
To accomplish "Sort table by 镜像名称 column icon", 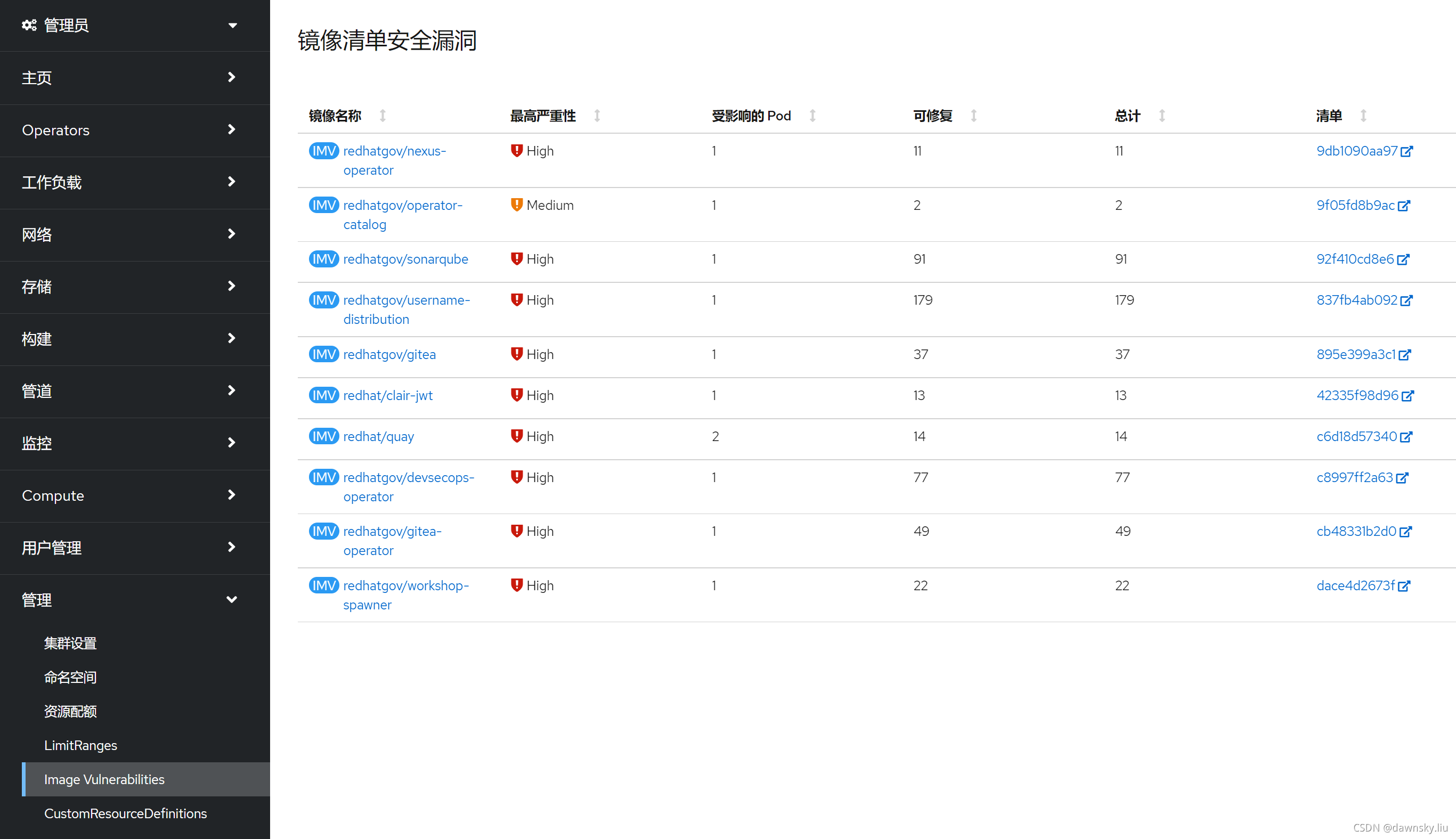I will coord(383,116).
